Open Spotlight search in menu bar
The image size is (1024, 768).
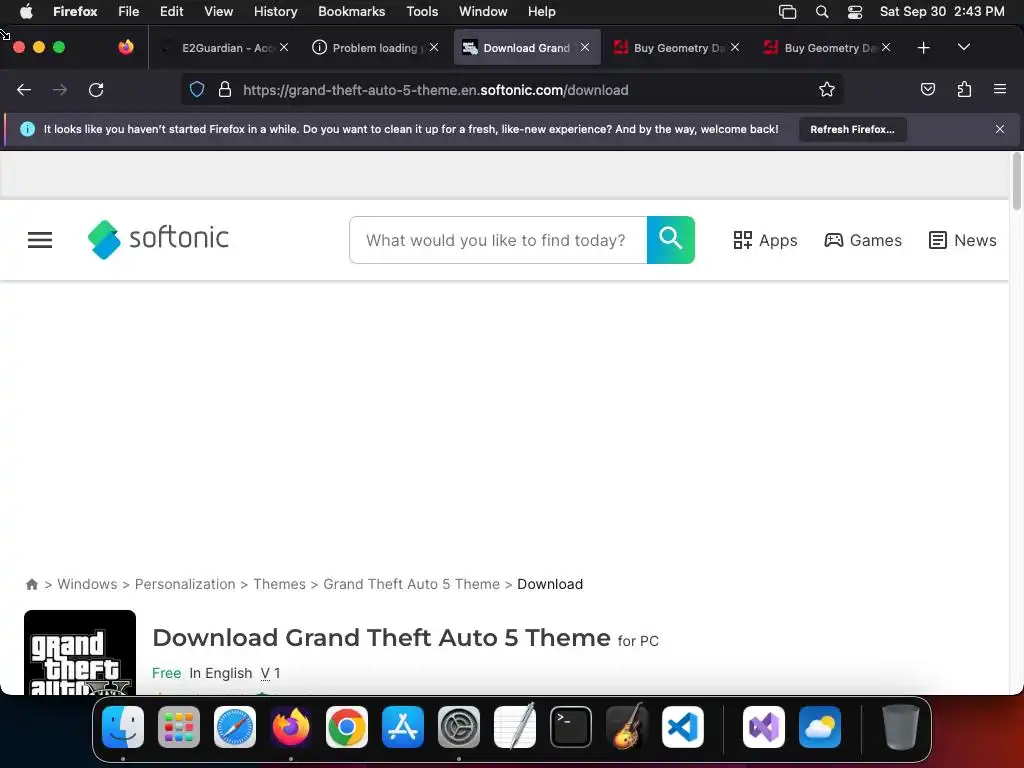(822, 12)
